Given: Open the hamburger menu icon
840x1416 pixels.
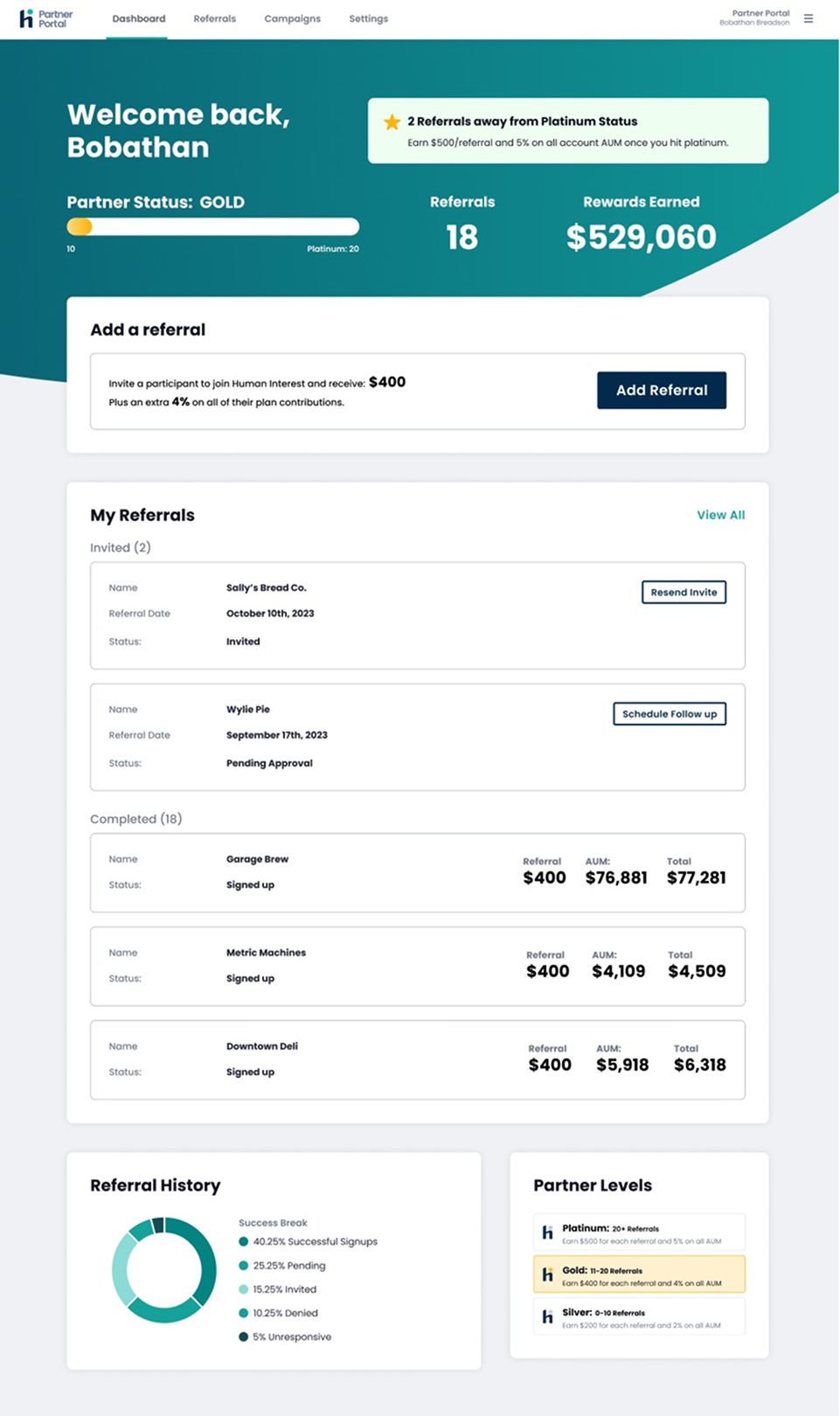Looking at the screenshot, I should pos(809,18).
